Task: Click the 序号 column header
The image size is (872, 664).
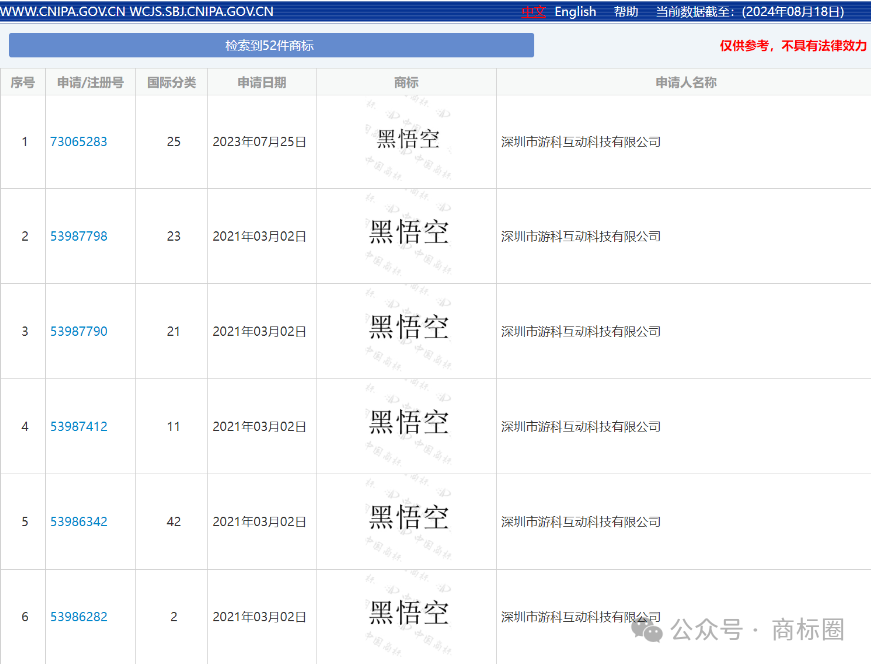Action: (x=23, y=82)
